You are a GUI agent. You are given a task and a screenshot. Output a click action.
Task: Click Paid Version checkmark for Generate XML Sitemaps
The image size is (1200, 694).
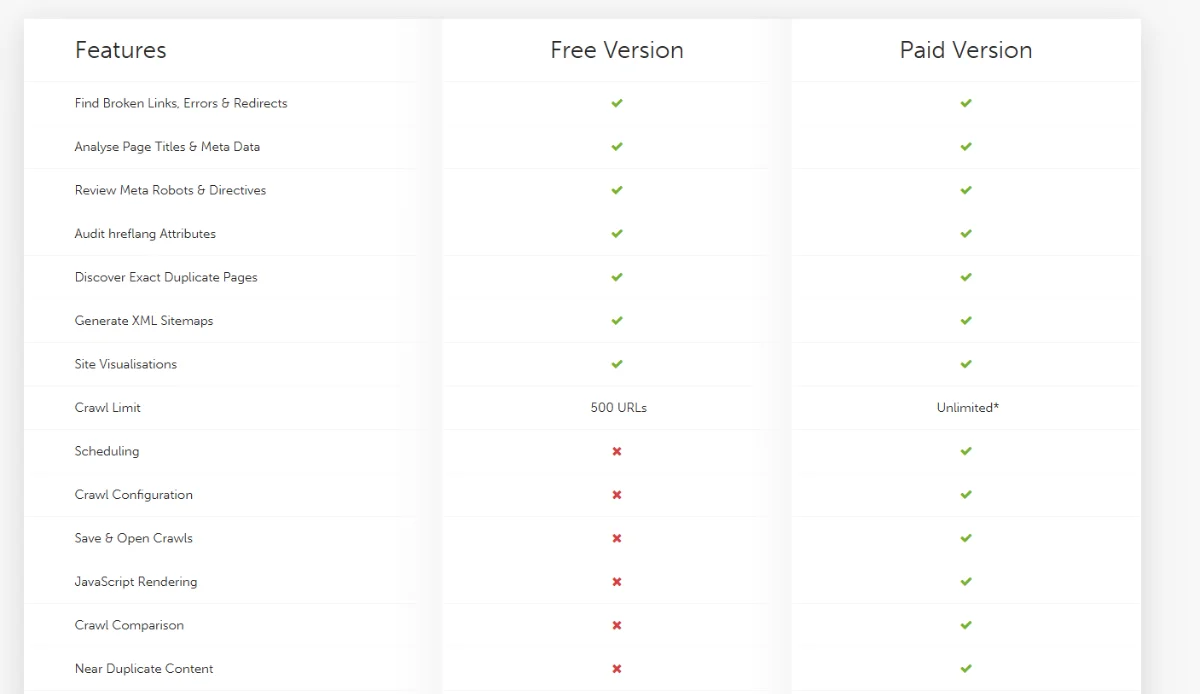(x=966, y=321)
